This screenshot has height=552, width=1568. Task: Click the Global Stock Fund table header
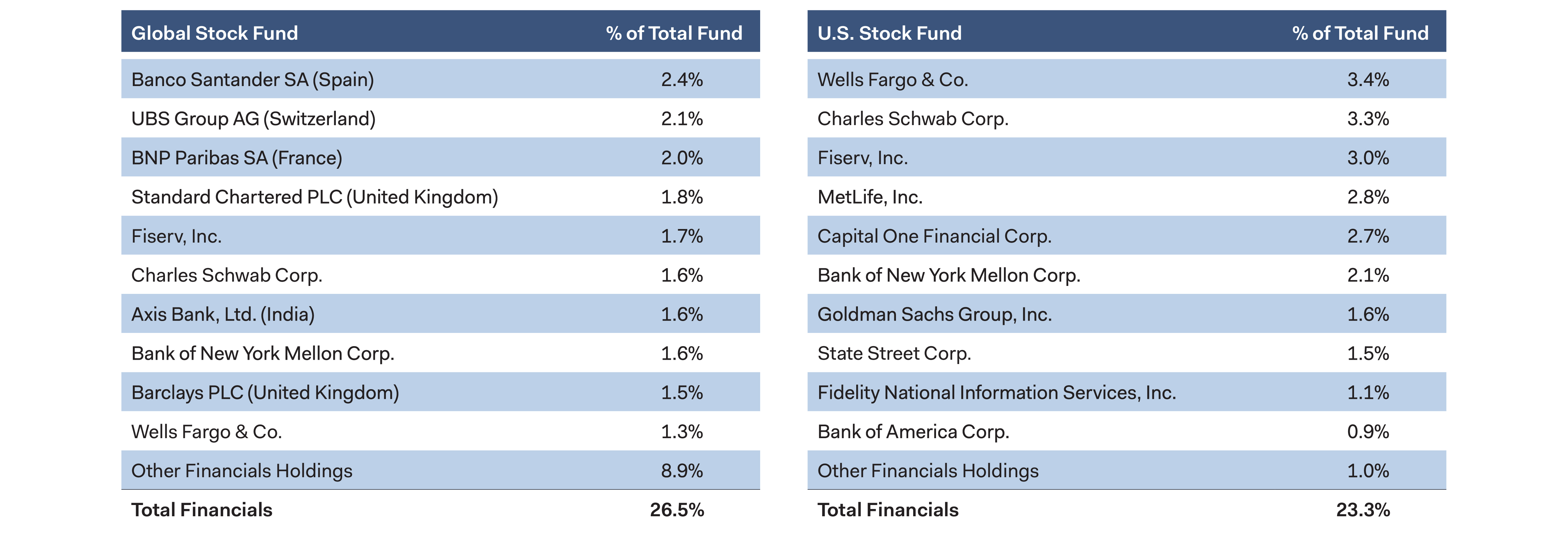pyautogui.click(x=214, y=33)
